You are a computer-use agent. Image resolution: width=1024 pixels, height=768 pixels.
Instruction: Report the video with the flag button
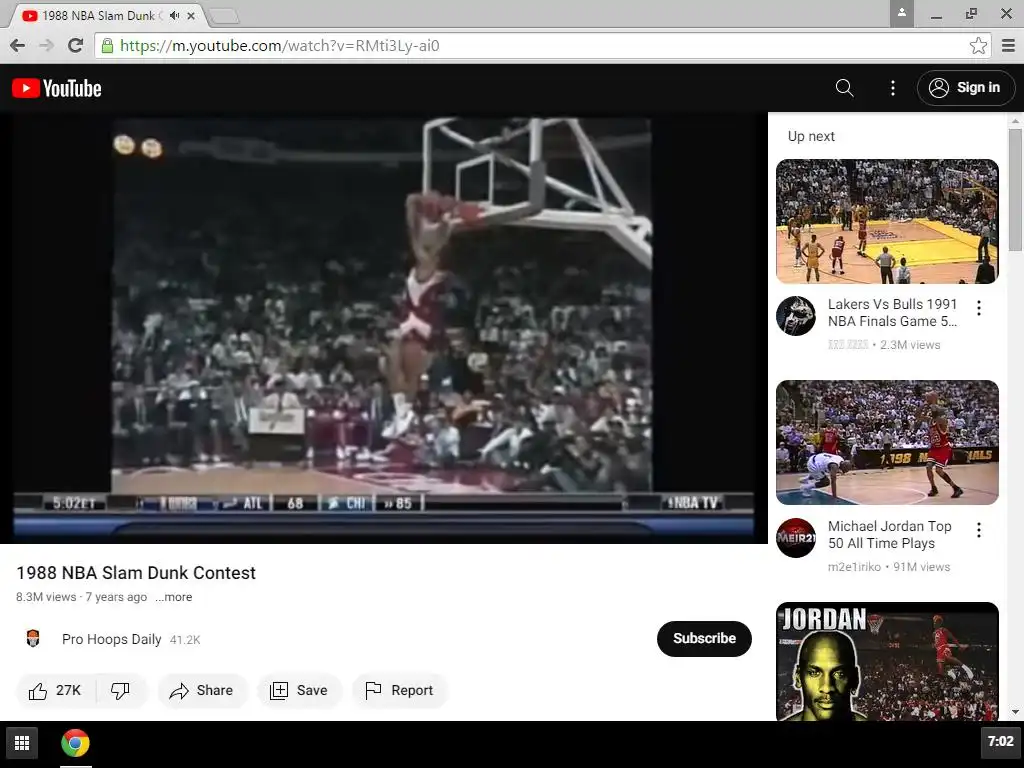pyautogui.click(x=399, y=690)
